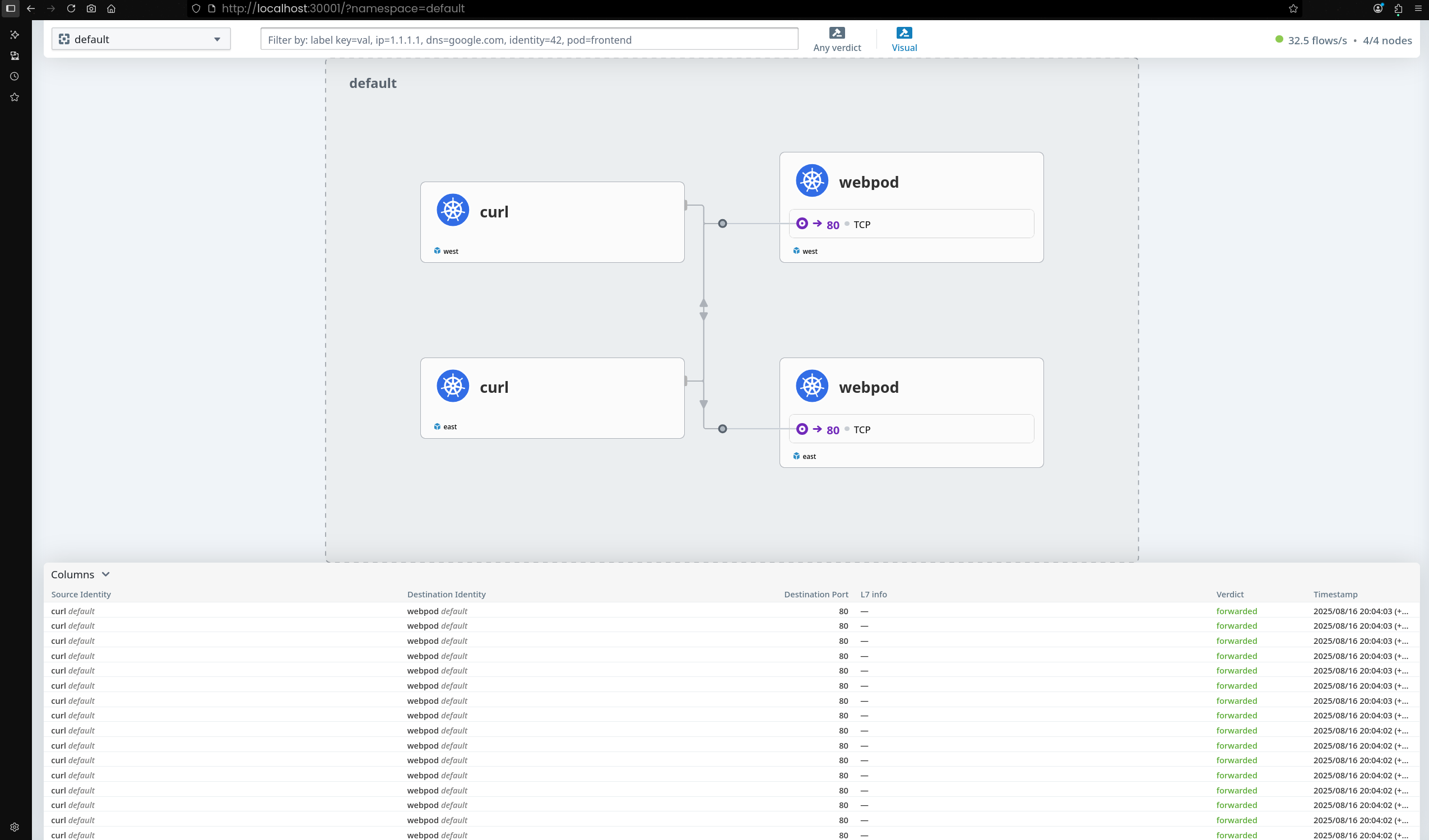The image size is (1429, 840).
Task: Open the history clock icon in sidebar
Action: [x=15, y=76]
